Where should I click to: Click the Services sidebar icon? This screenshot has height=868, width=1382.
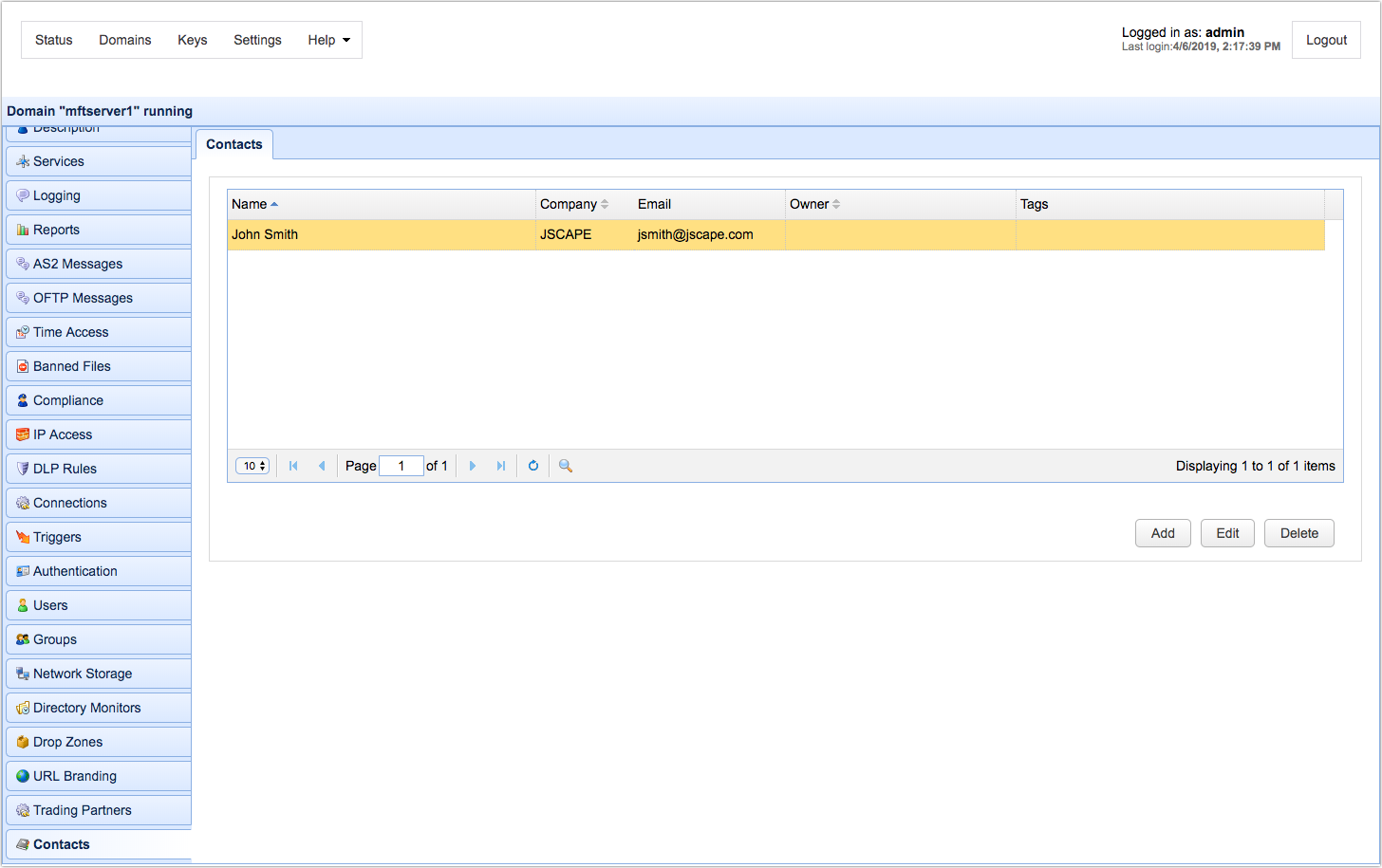[23, 161]
